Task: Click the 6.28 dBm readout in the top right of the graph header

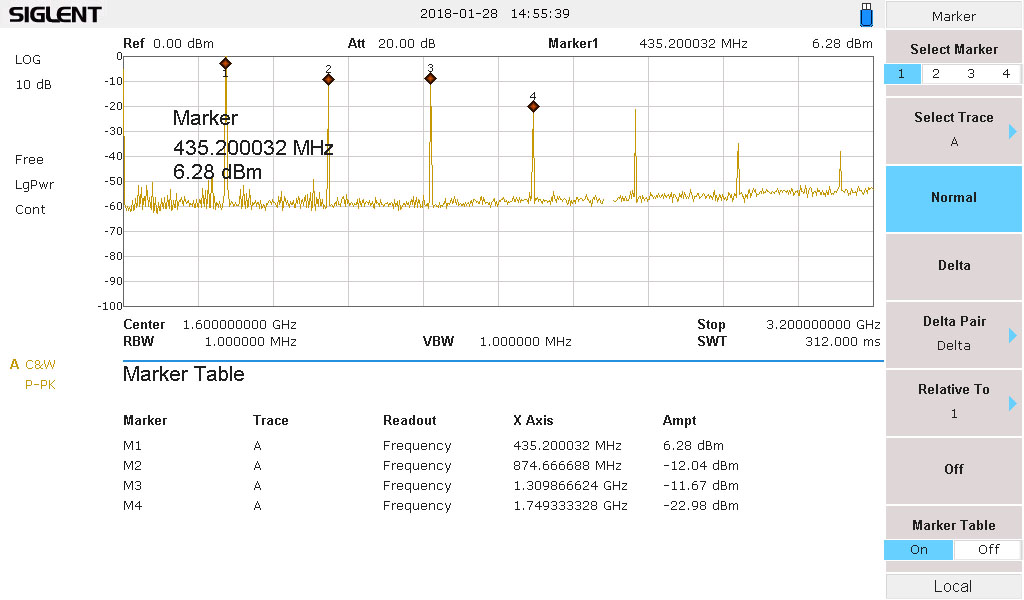Action: [842, 44]
